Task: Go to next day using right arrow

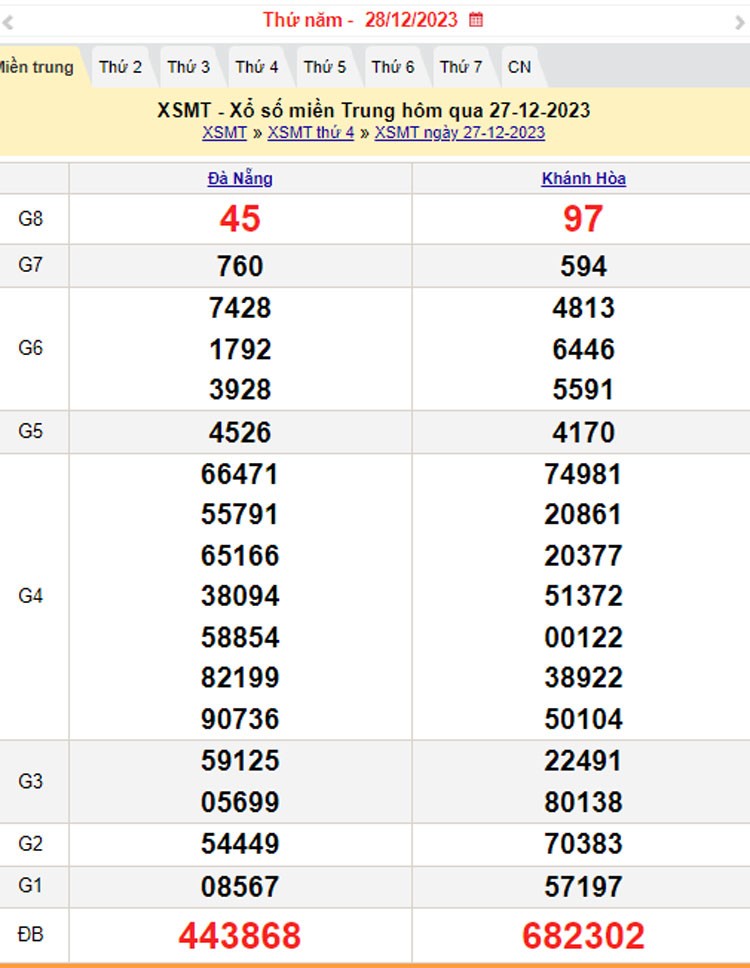Action: point(740,22)
